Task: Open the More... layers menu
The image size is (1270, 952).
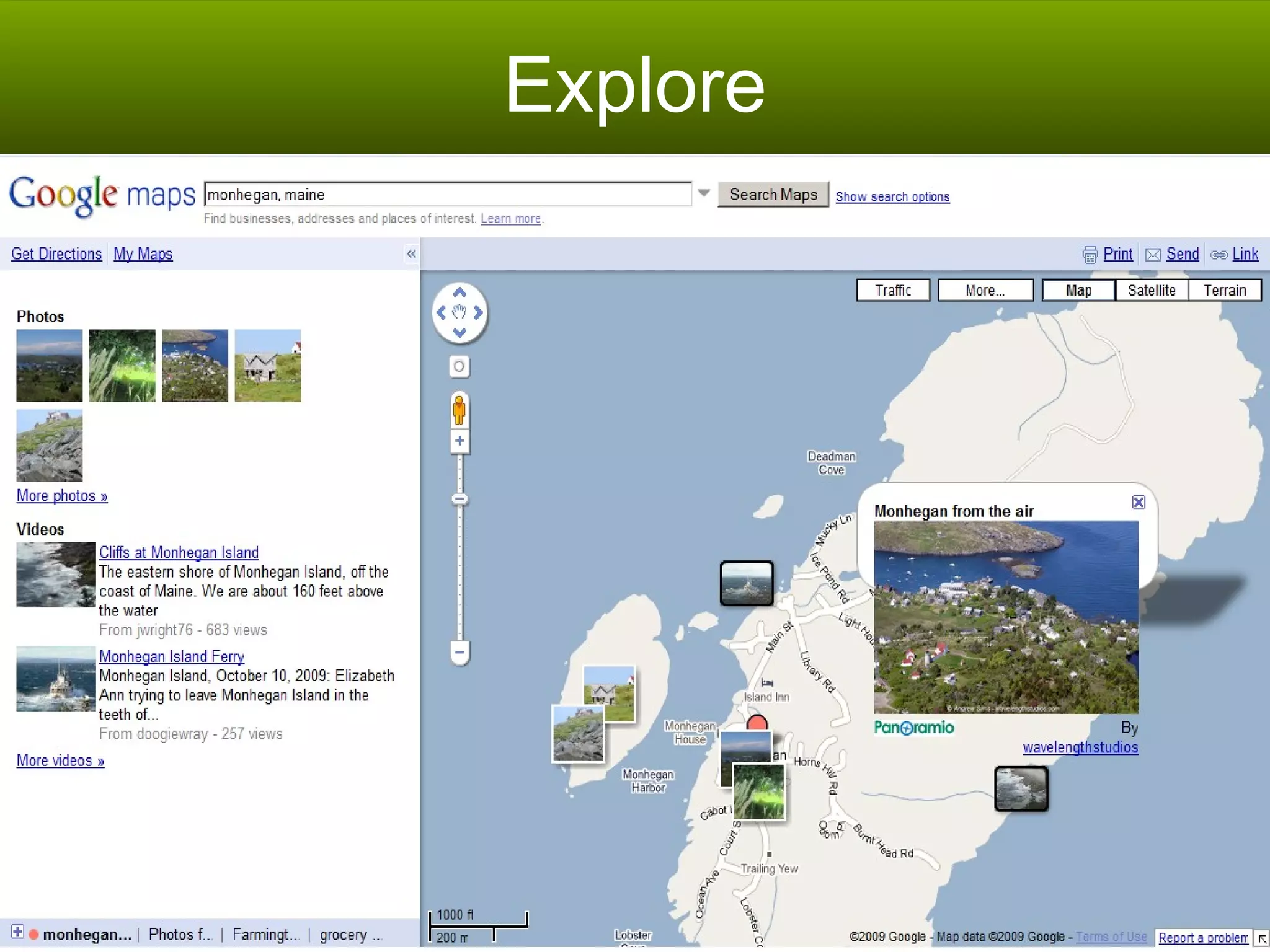Action: [x=985, y=290]
